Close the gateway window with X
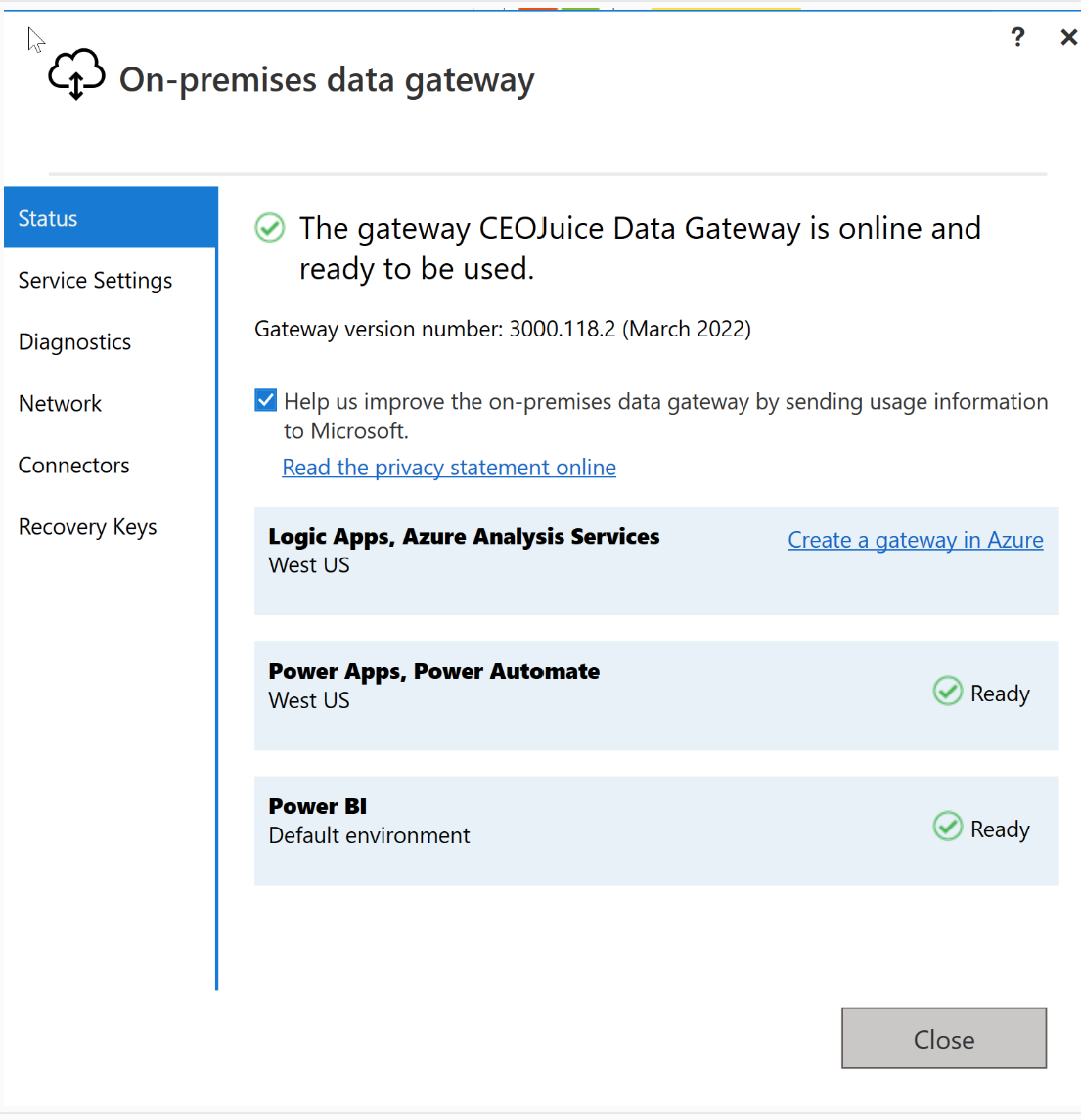The width and height of the screenshot is (1081, 1120). tap(1068, 37)
